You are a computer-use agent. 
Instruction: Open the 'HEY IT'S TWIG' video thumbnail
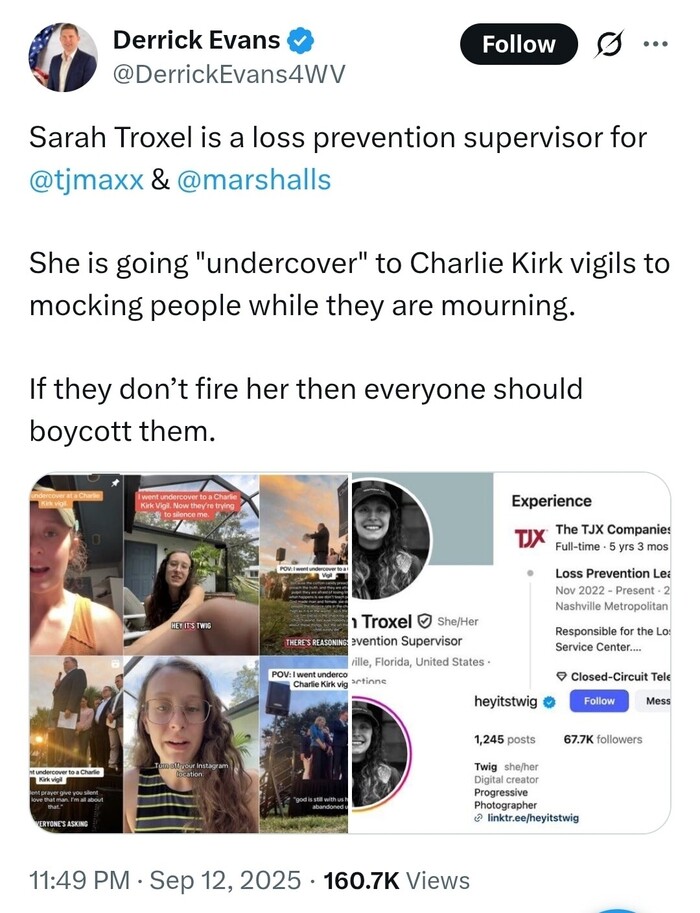(191, 564)
